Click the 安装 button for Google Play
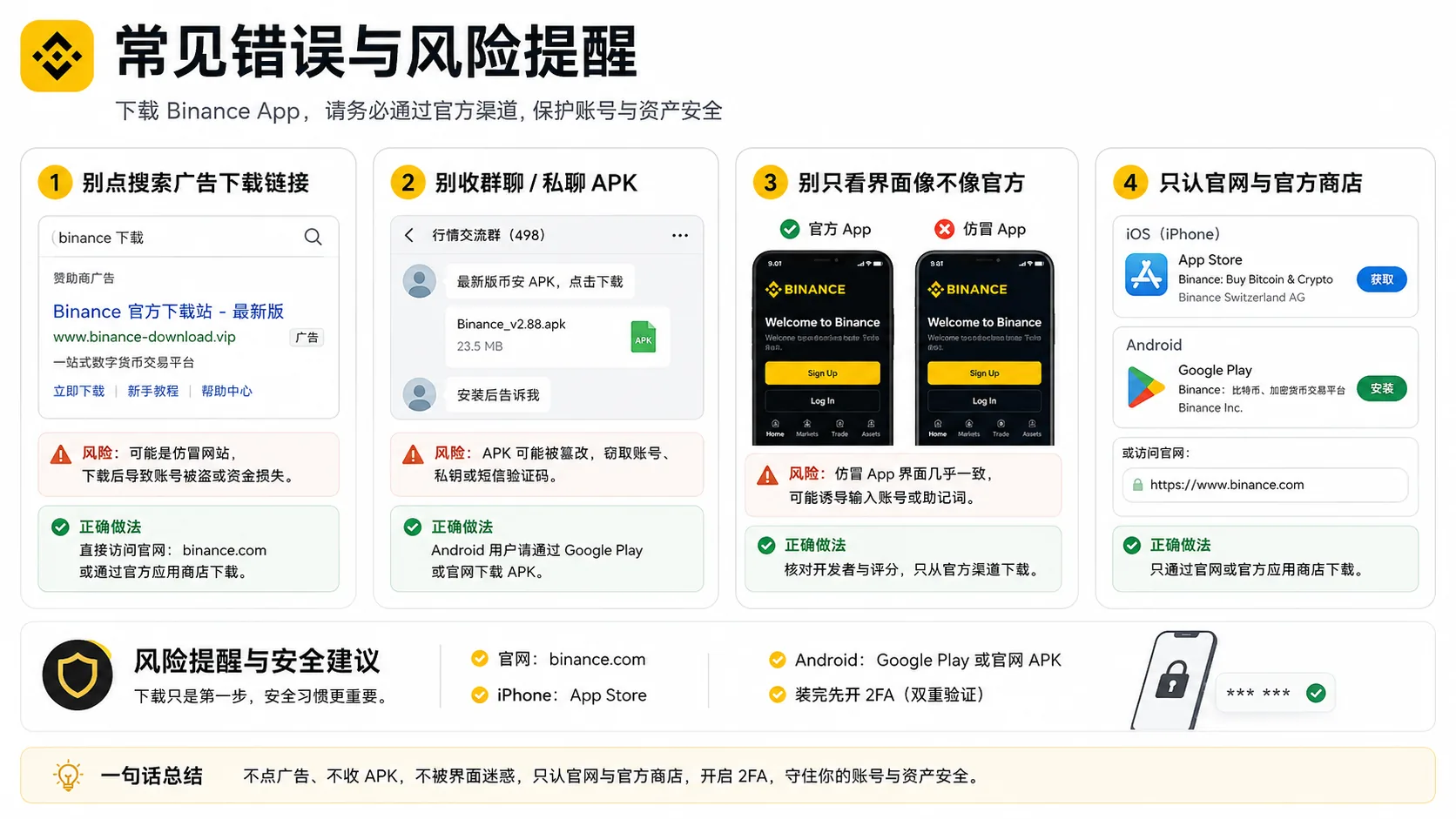This screenshot has height=819, width=1456. click(1382, 388)
